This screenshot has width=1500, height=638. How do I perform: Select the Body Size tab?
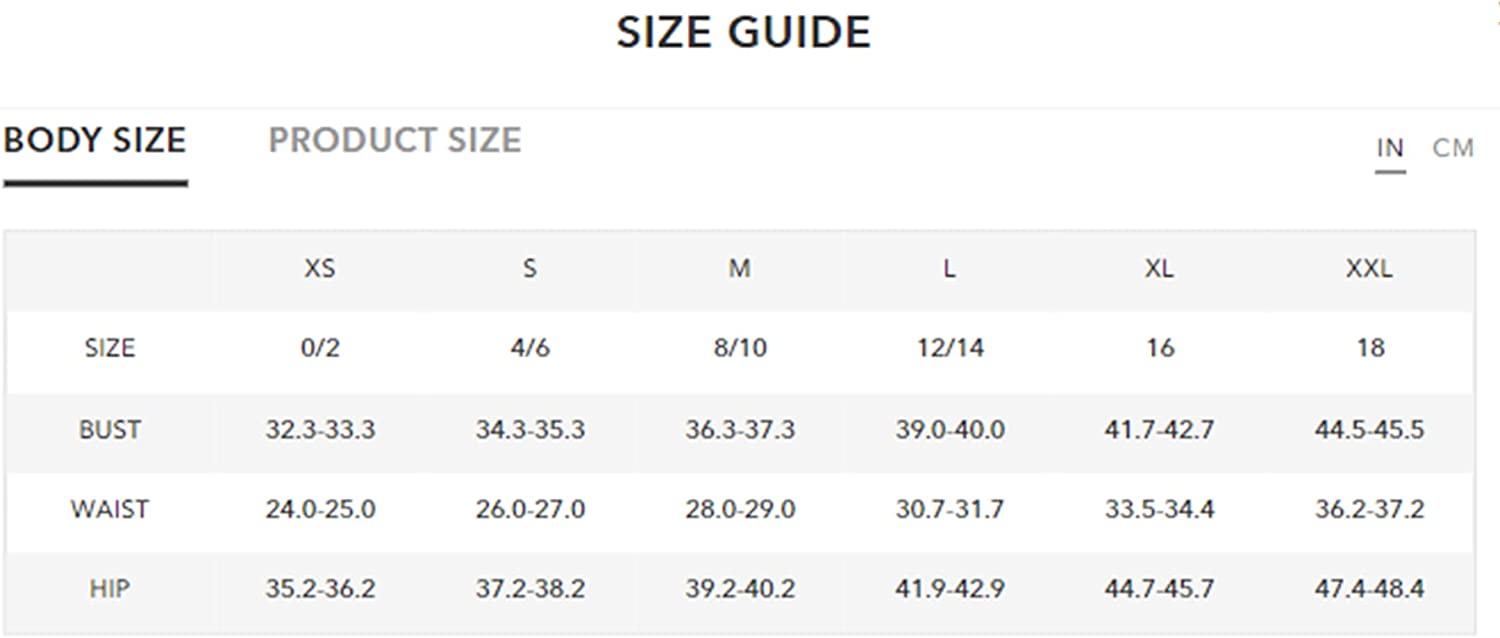point(95,140)
